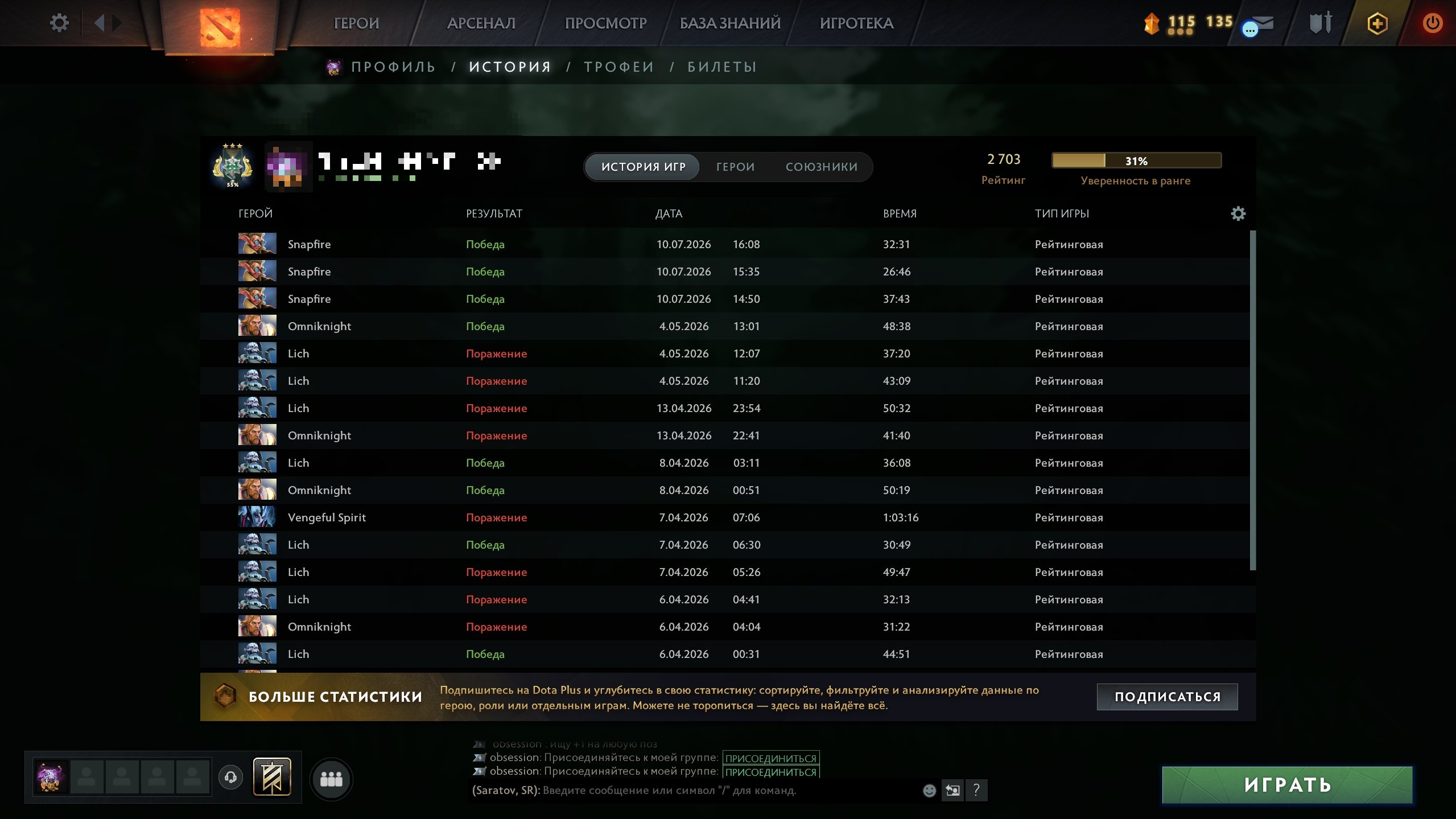Open chat help question mark
Screen dimensions: 1456x819
(x=976, y=790)
